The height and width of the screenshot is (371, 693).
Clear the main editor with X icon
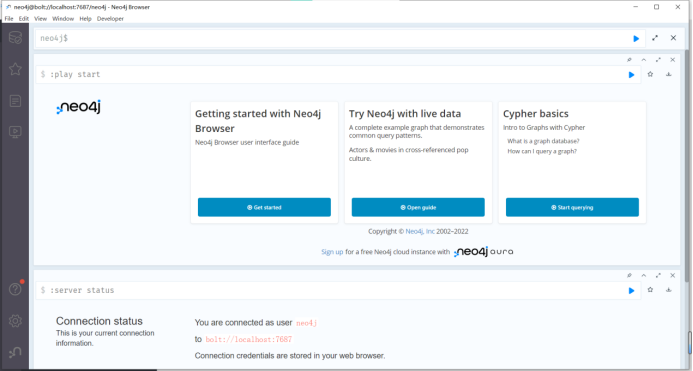[673, 38]
